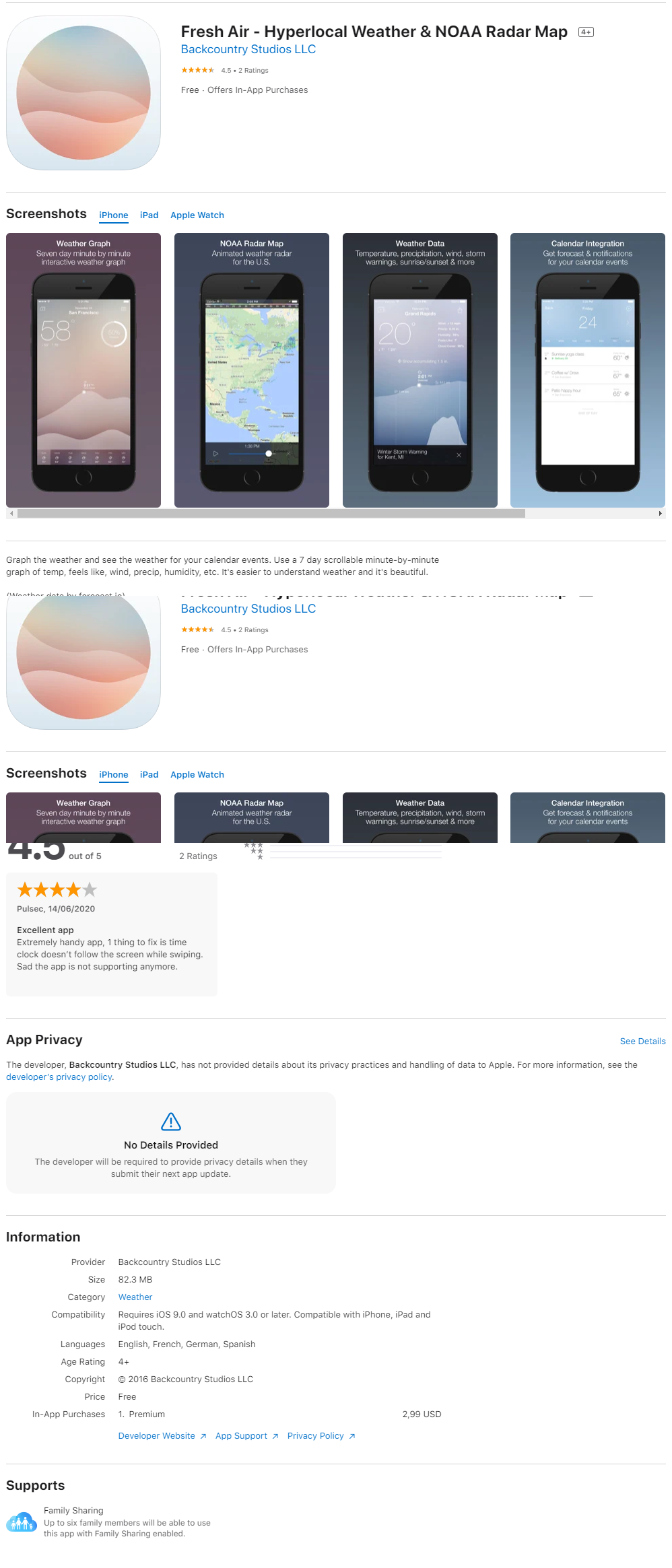The image size is (672, 1568).
Task: Click the scrollbar right arrow under screenshots
Action: [660, 513]
